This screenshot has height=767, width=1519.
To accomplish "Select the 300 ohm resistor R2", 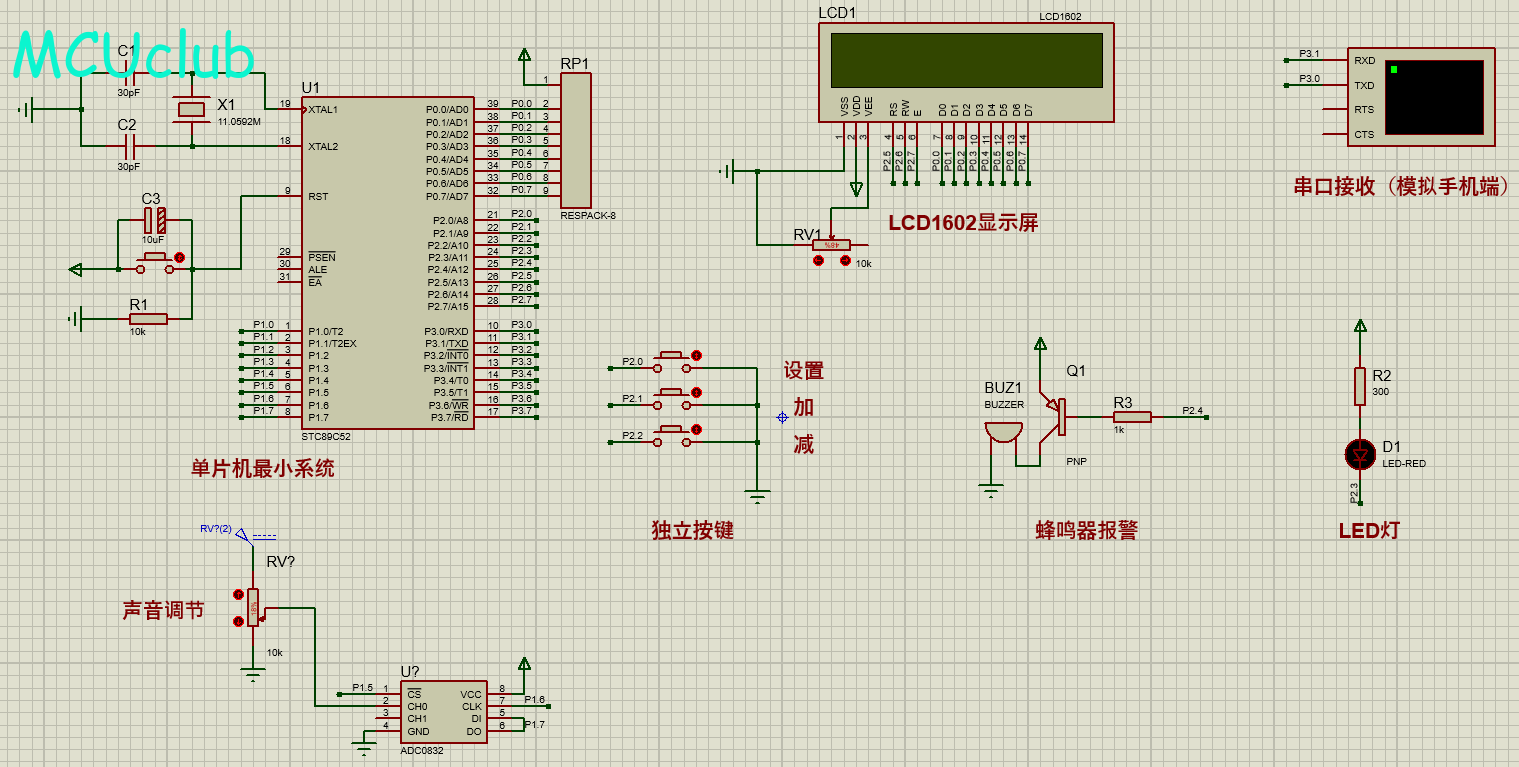I will coord(1359,386).
